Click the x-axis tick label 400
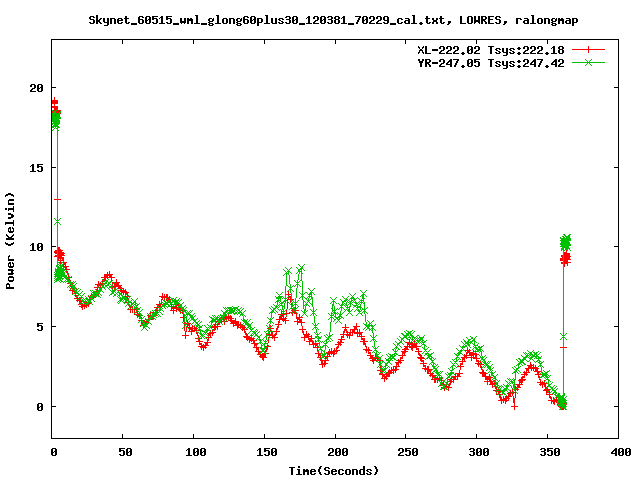Screen dimensions: 640x480 click(x=621, y=452)
